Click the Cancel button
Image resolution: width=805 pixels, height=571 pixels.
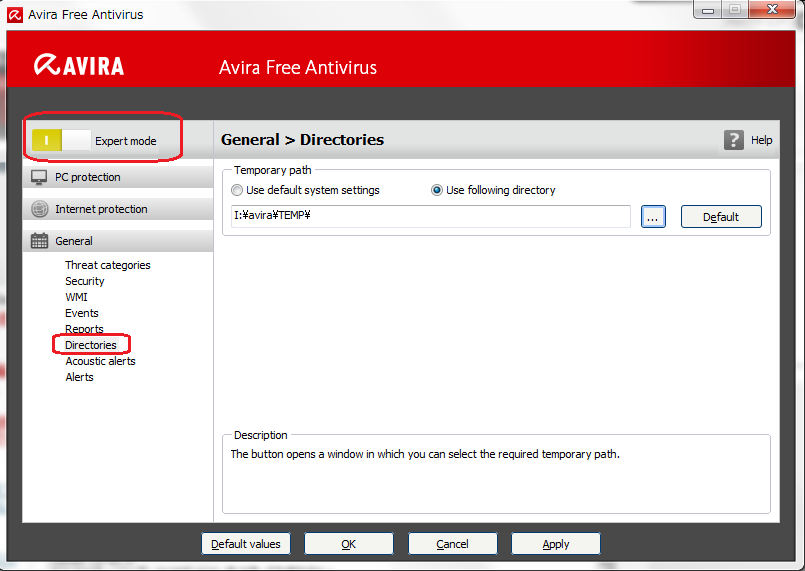tap(452, 544)
